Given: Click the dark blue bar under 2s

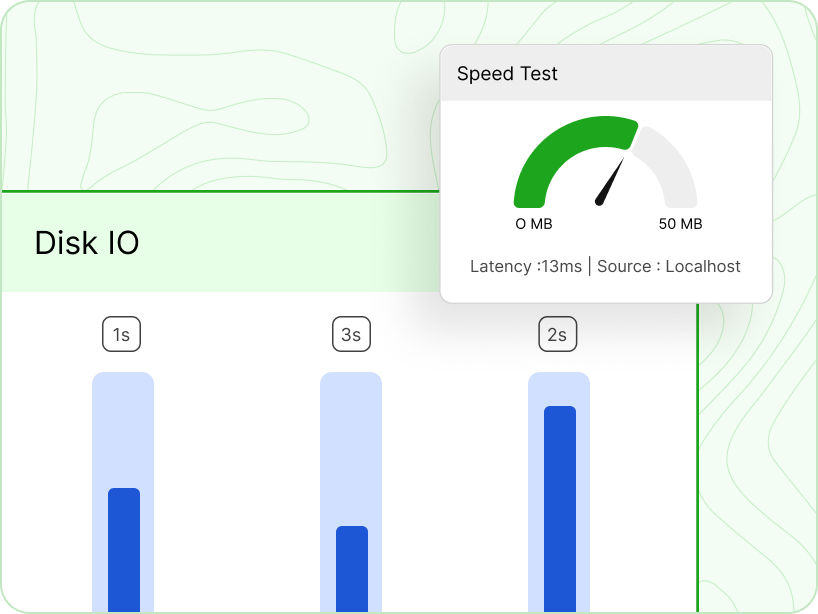Looking at the screenshot, I should click(x=560, y=509).
